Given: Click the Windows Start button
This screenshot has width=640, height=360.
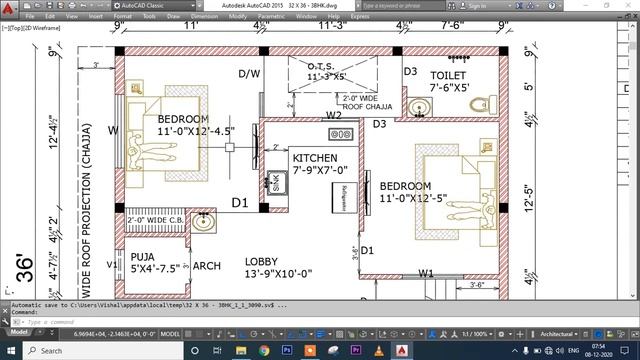Looking at the screenshot, I should (x=11, y=351).
